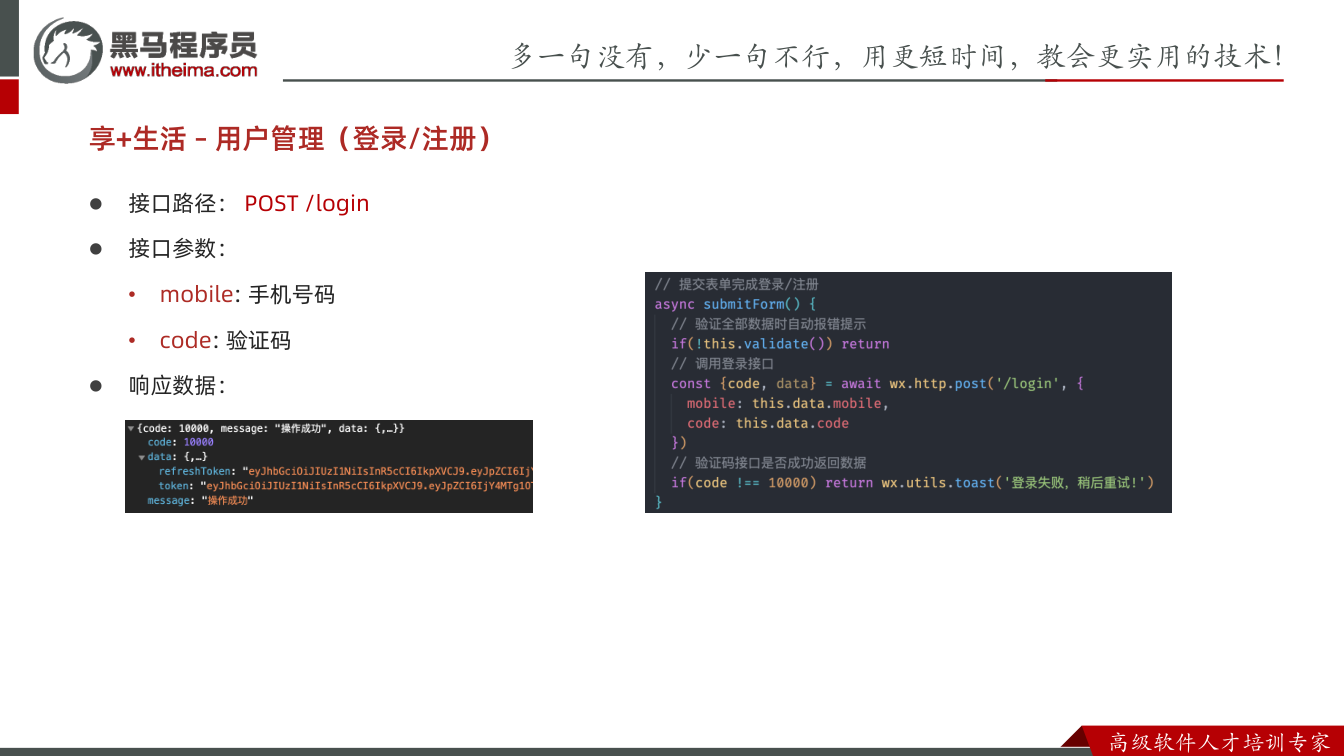This screenshot has height=756, width=1344.
Task: Click the async submitForm() code line
Action: [x=736, y=304]
